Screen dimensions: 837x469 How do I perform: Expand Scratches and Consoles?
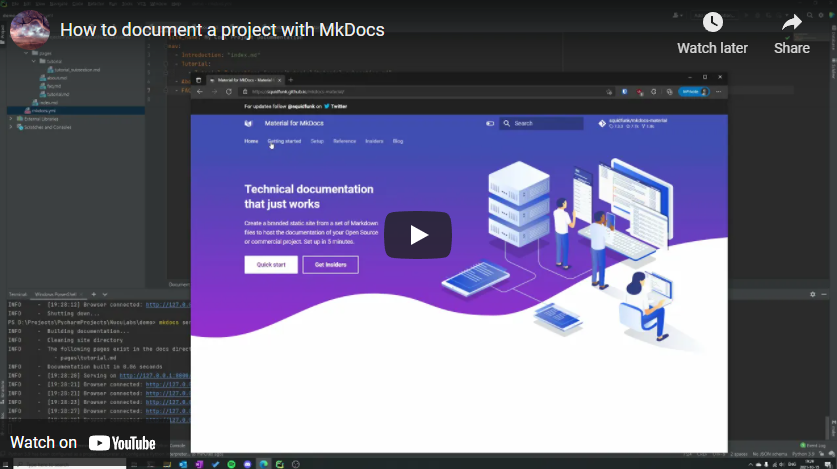coord(11,127)
